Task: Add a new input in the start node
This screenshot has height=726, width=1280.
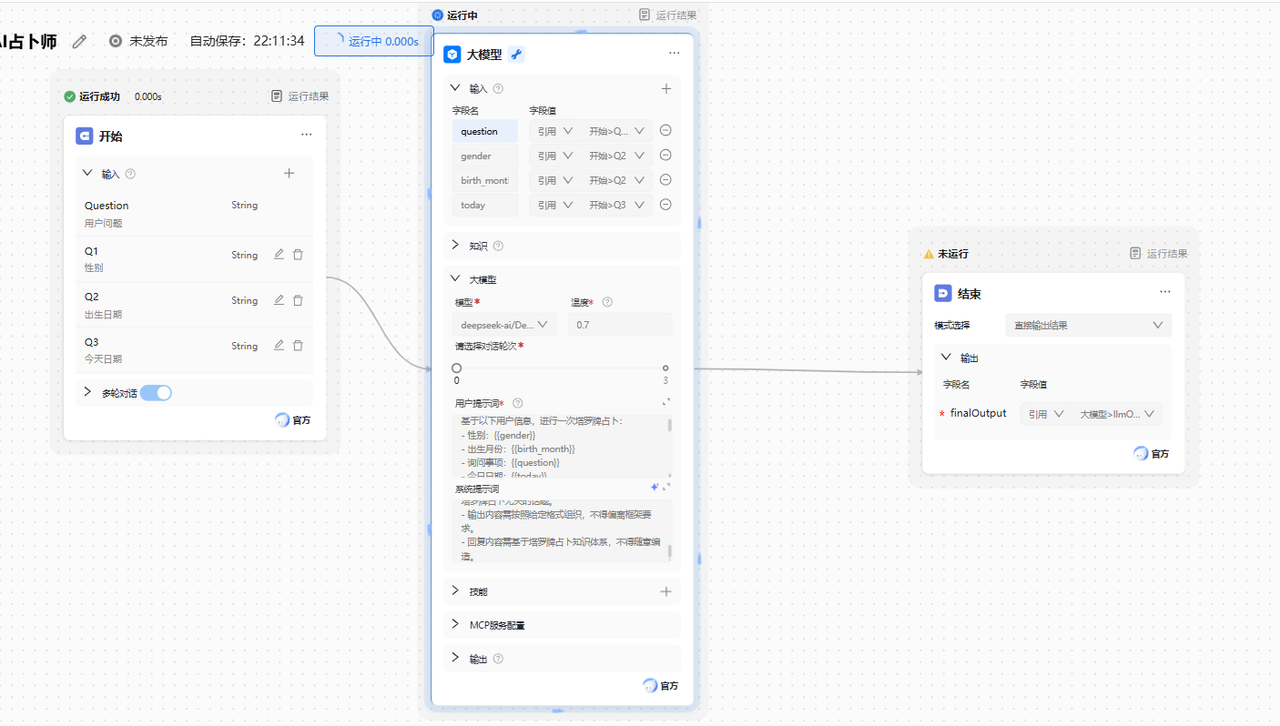Action: pos(289,173)
